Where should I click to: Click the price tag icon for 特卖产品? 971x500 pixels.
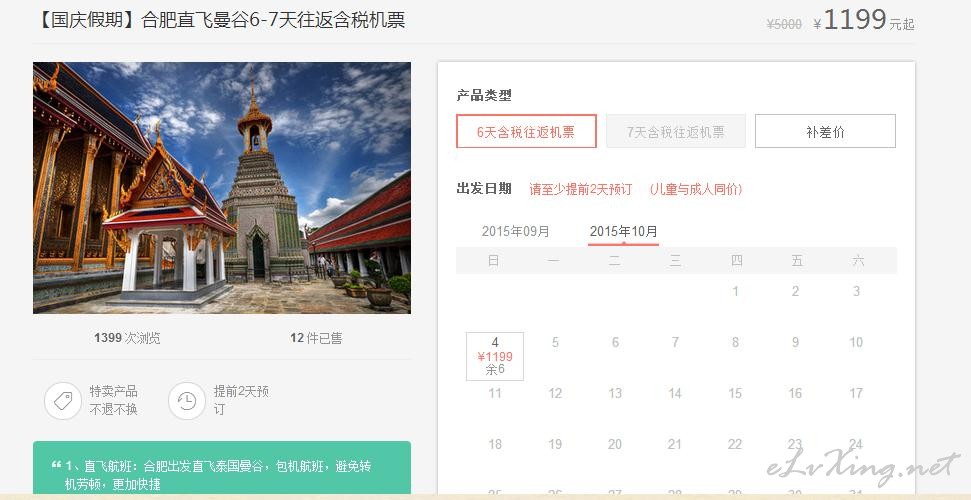point(63,401)
